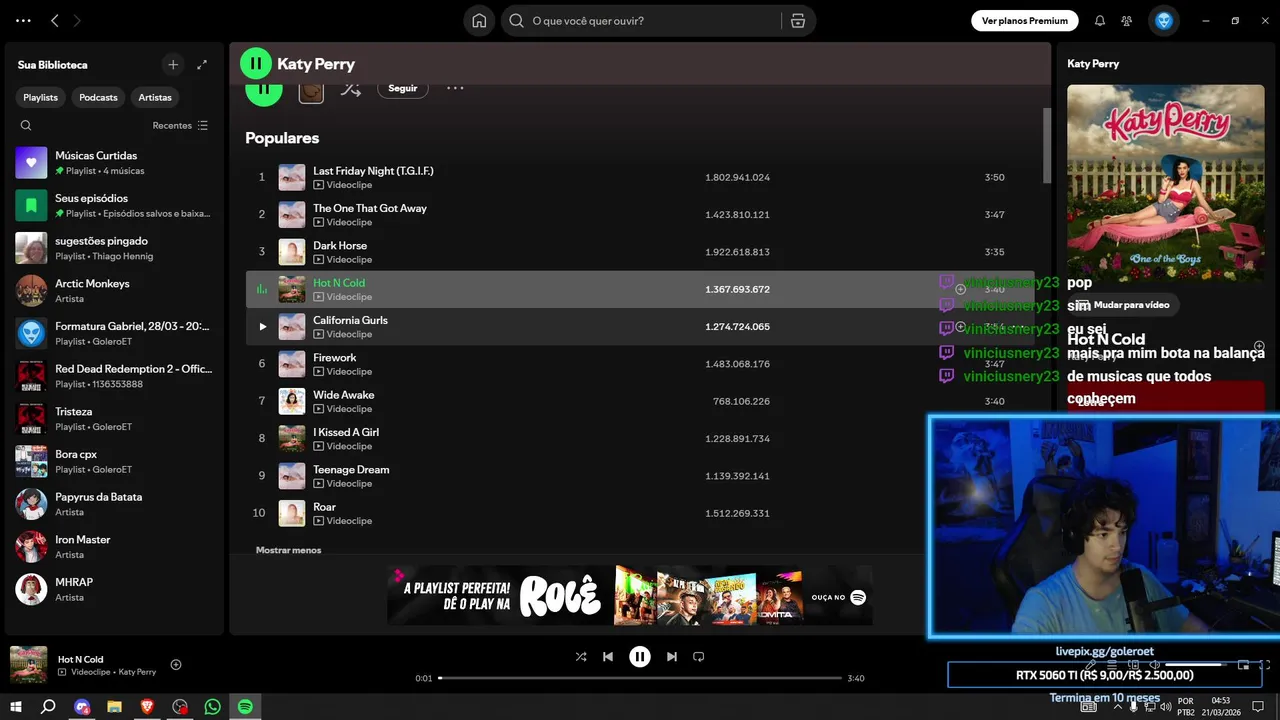The height and width of the screenshot is (720, 1280).
Task: Filter library by Artistas
Action: click(155, 97)
